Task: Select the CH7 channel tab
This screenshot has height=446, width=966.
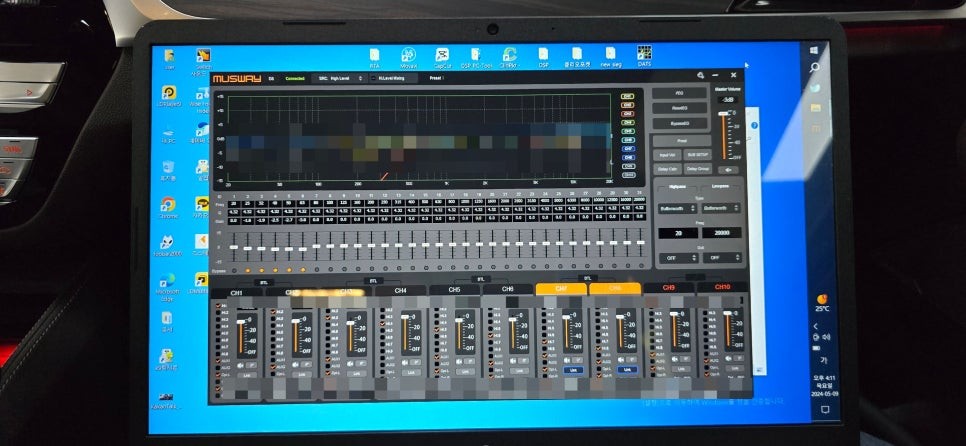Action: coord(560,289)
